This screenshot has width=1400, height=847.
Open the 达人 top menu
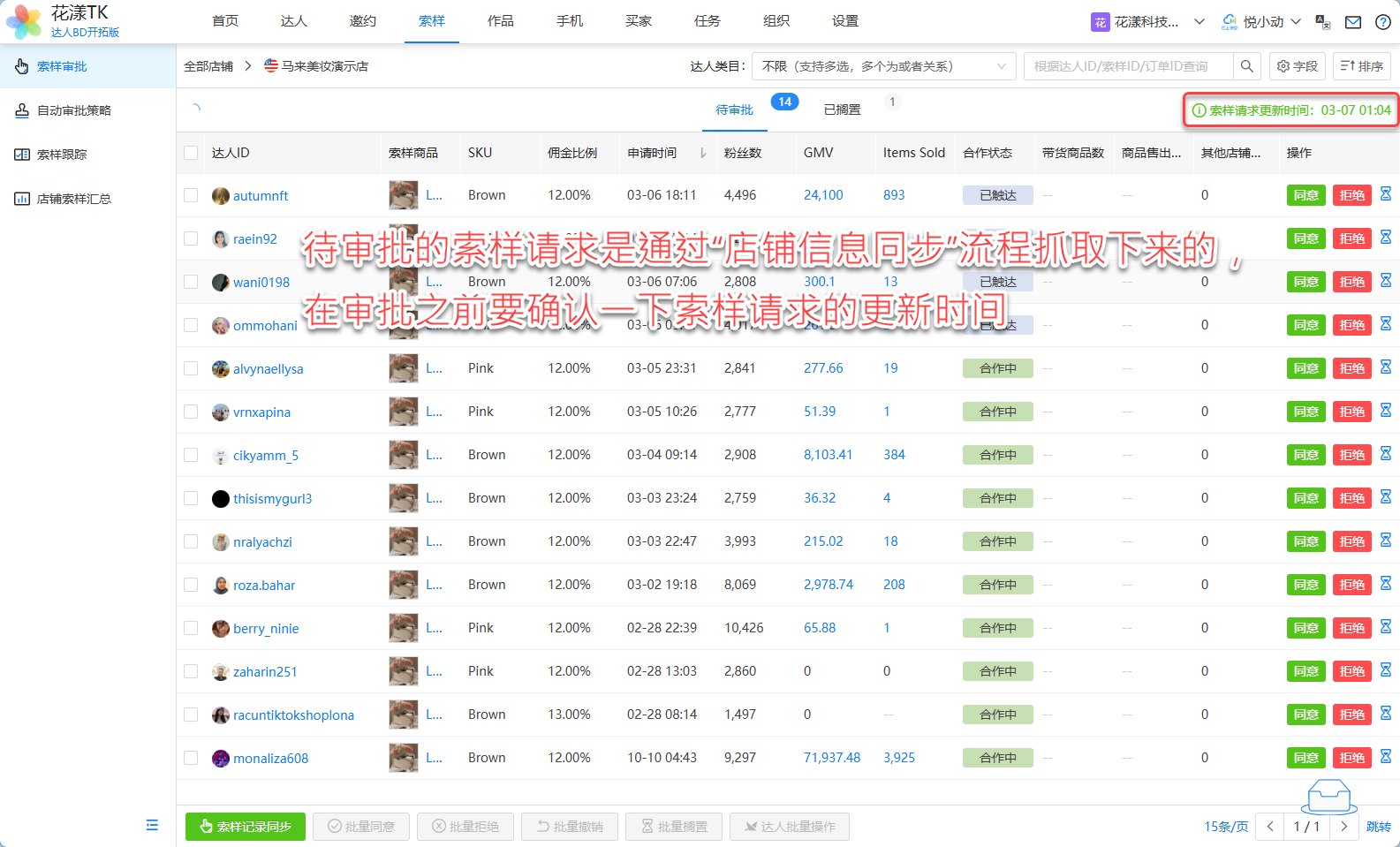click(x=293, y=21)
